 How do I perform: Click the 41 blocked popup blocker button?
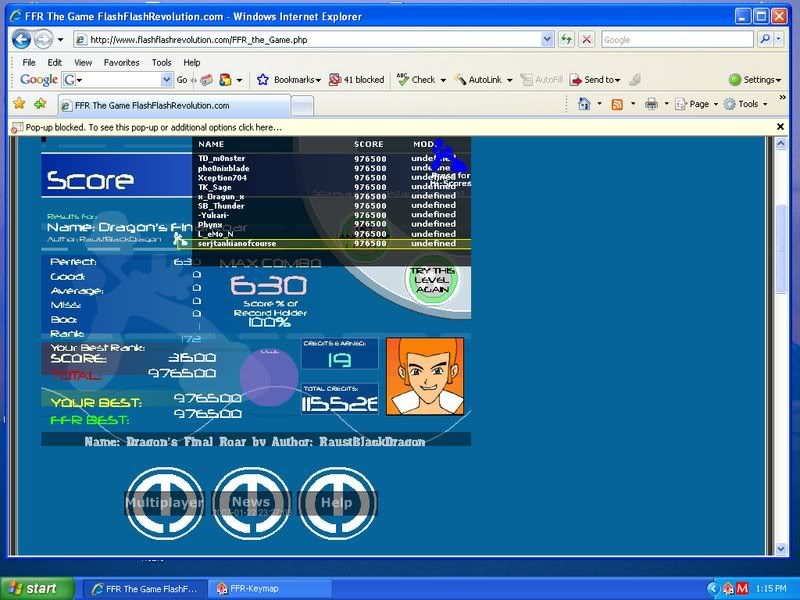click(356, 80)
